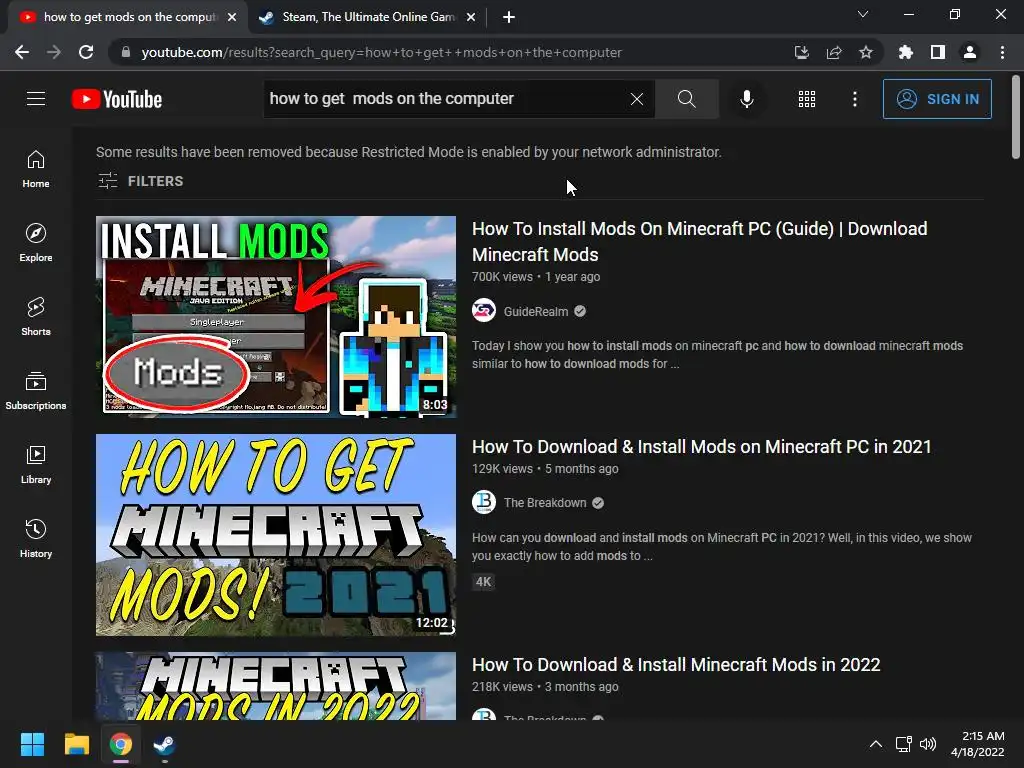The width and height of the screenshot is (1024, 768).
Task: Clear the search box with the X
Action: click(637, 99)
